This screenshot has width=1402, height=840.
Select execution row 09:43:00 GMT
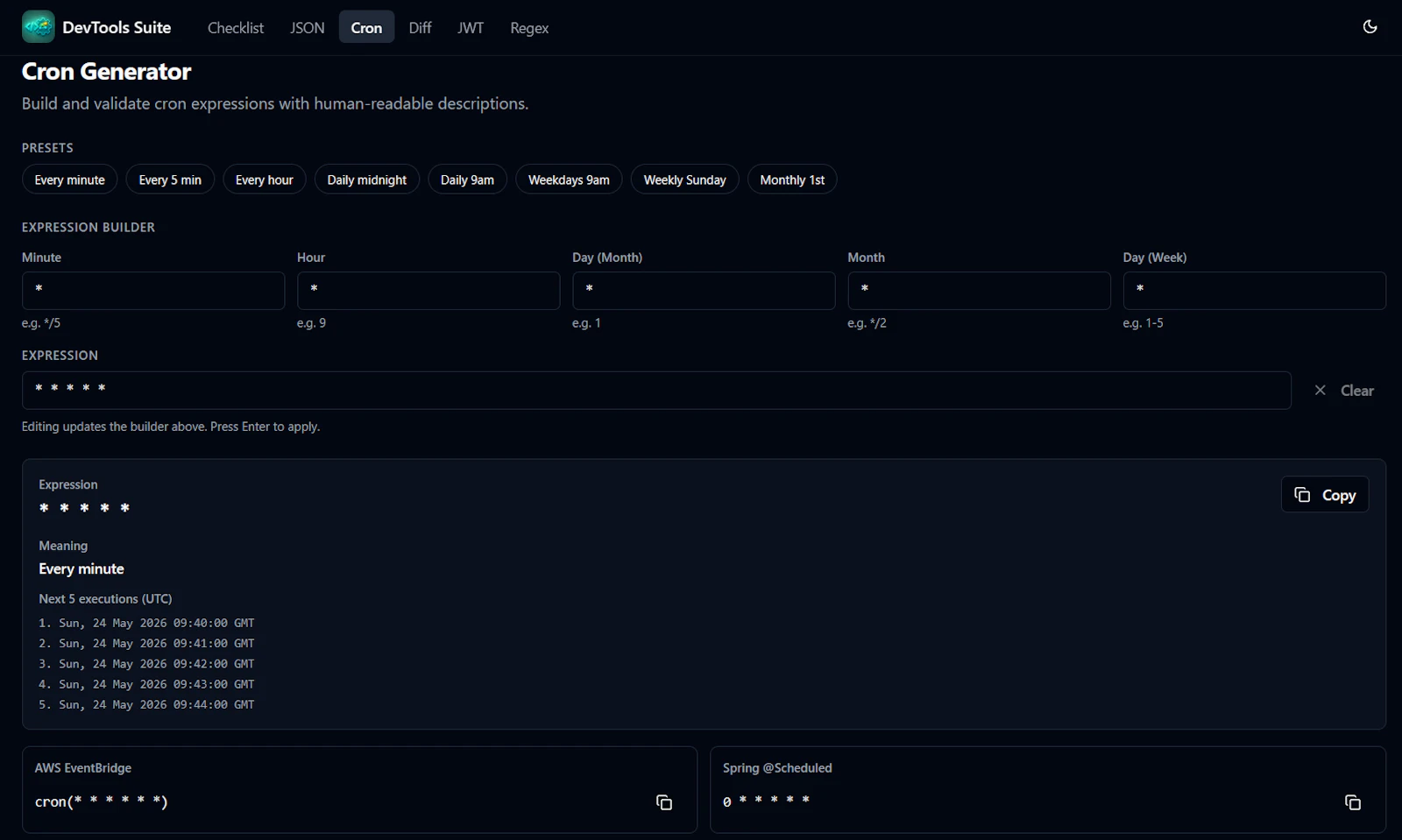tap(146, 684)
